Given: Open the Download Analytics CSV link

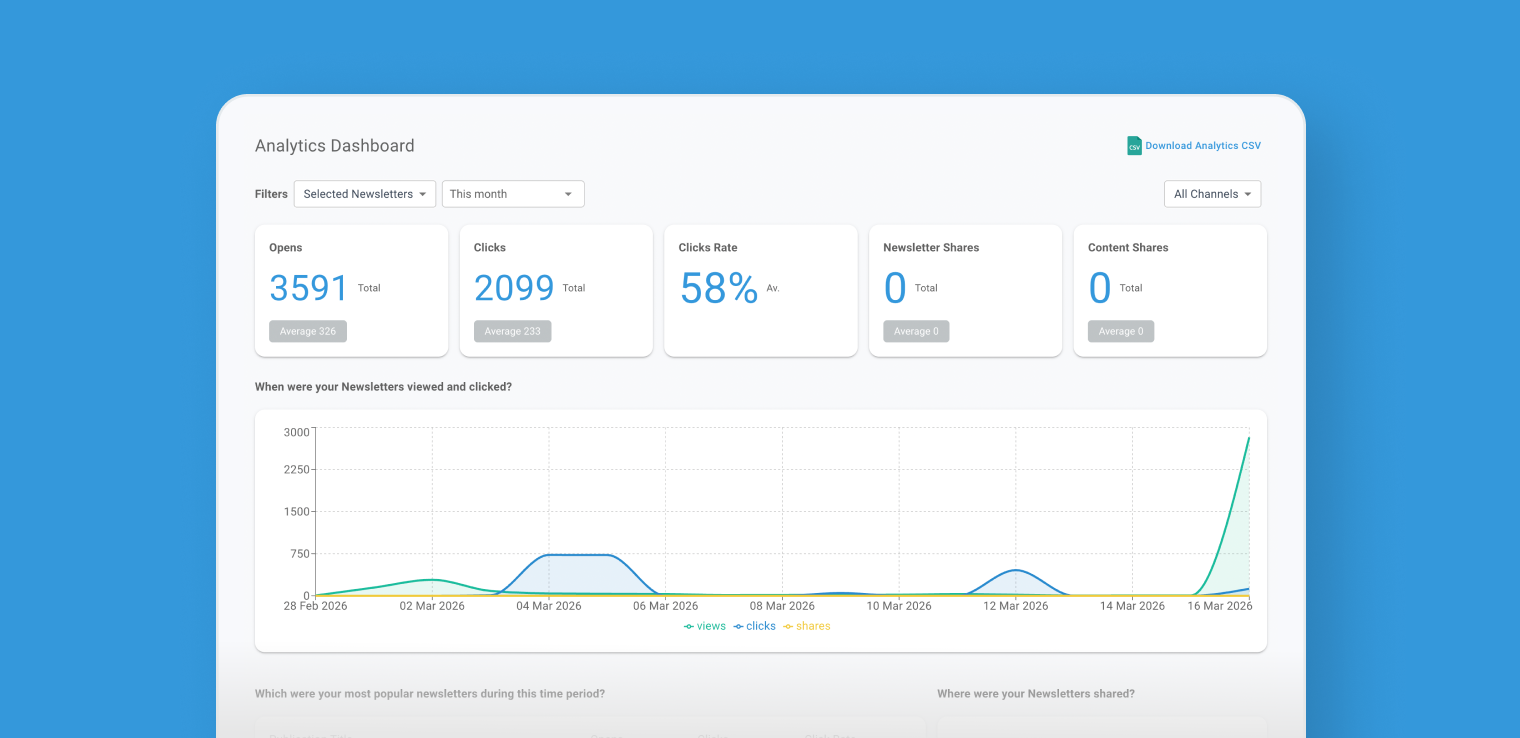Looking at the screenshot, I should pos(1203,145).
